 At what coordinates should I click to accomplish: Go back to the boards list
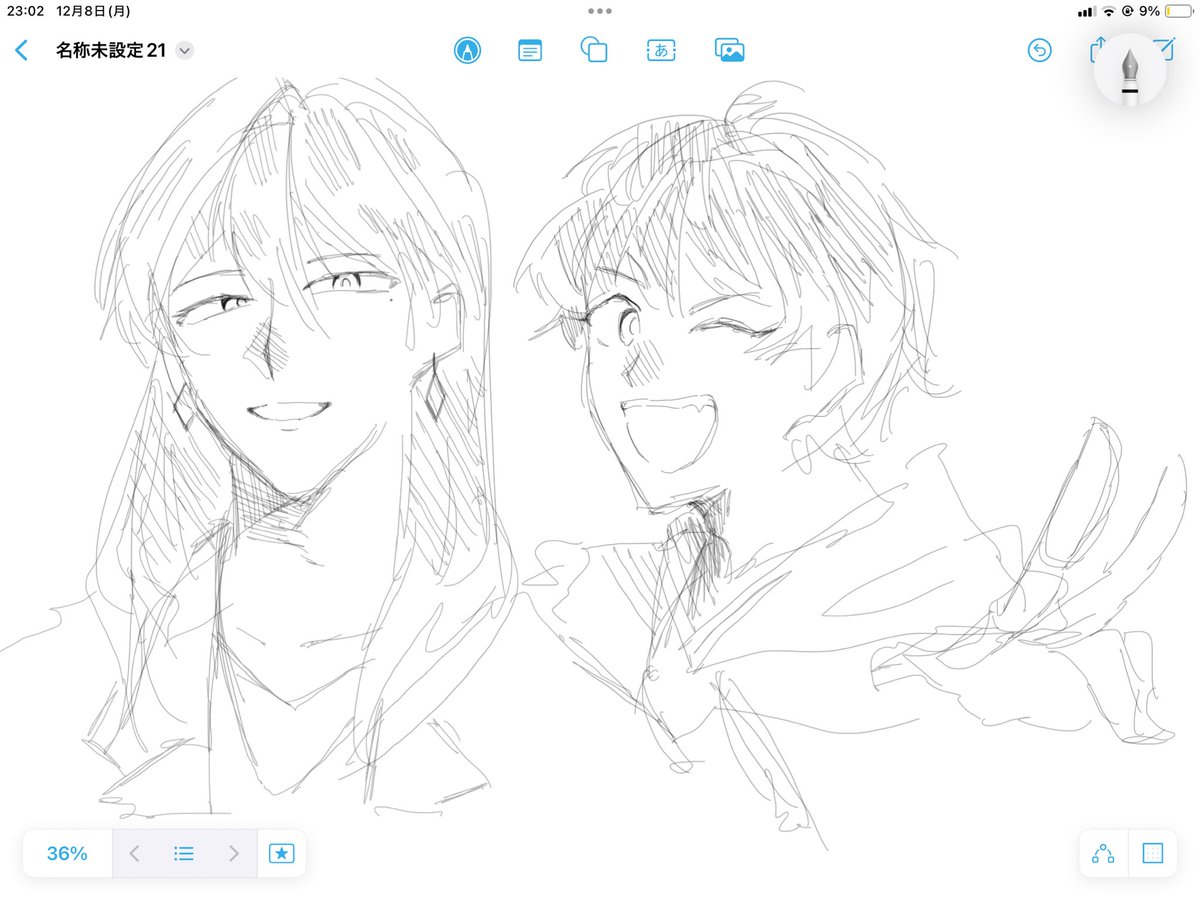(x=22, y=50)
